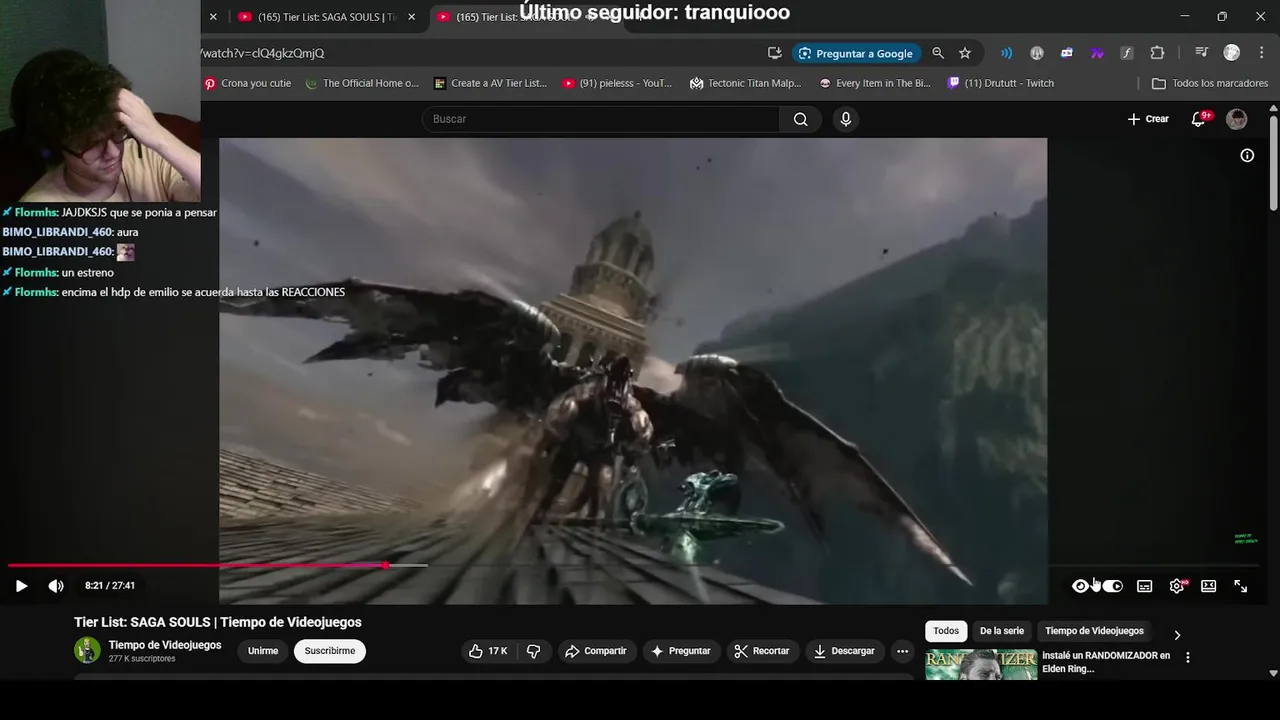
Task: Open The Official Home bookmark
Action: coord(362,84)
